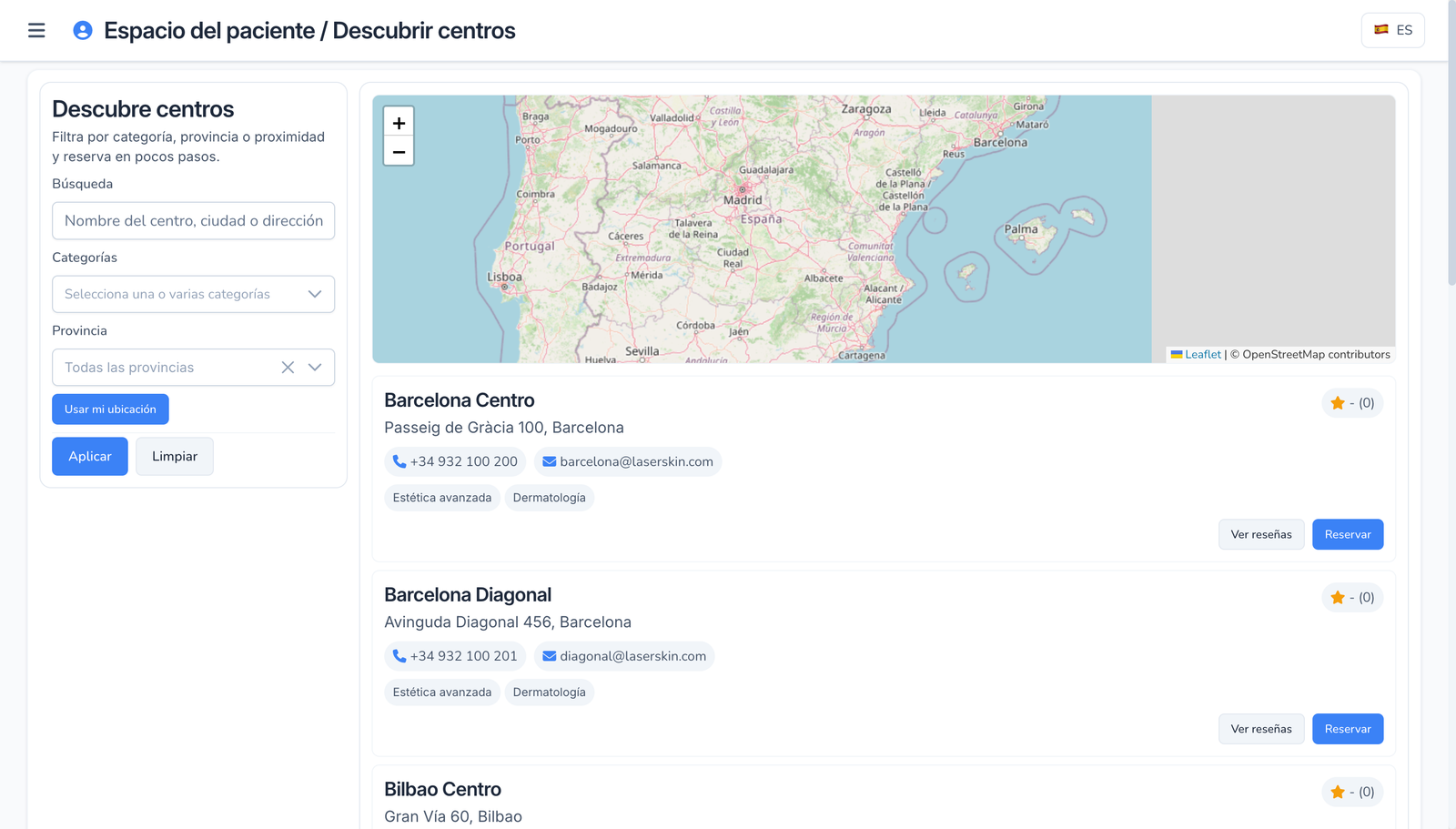
Task: Click the Espacio del paciente page title
Action: pyautogui.click(x=309, y=31)
